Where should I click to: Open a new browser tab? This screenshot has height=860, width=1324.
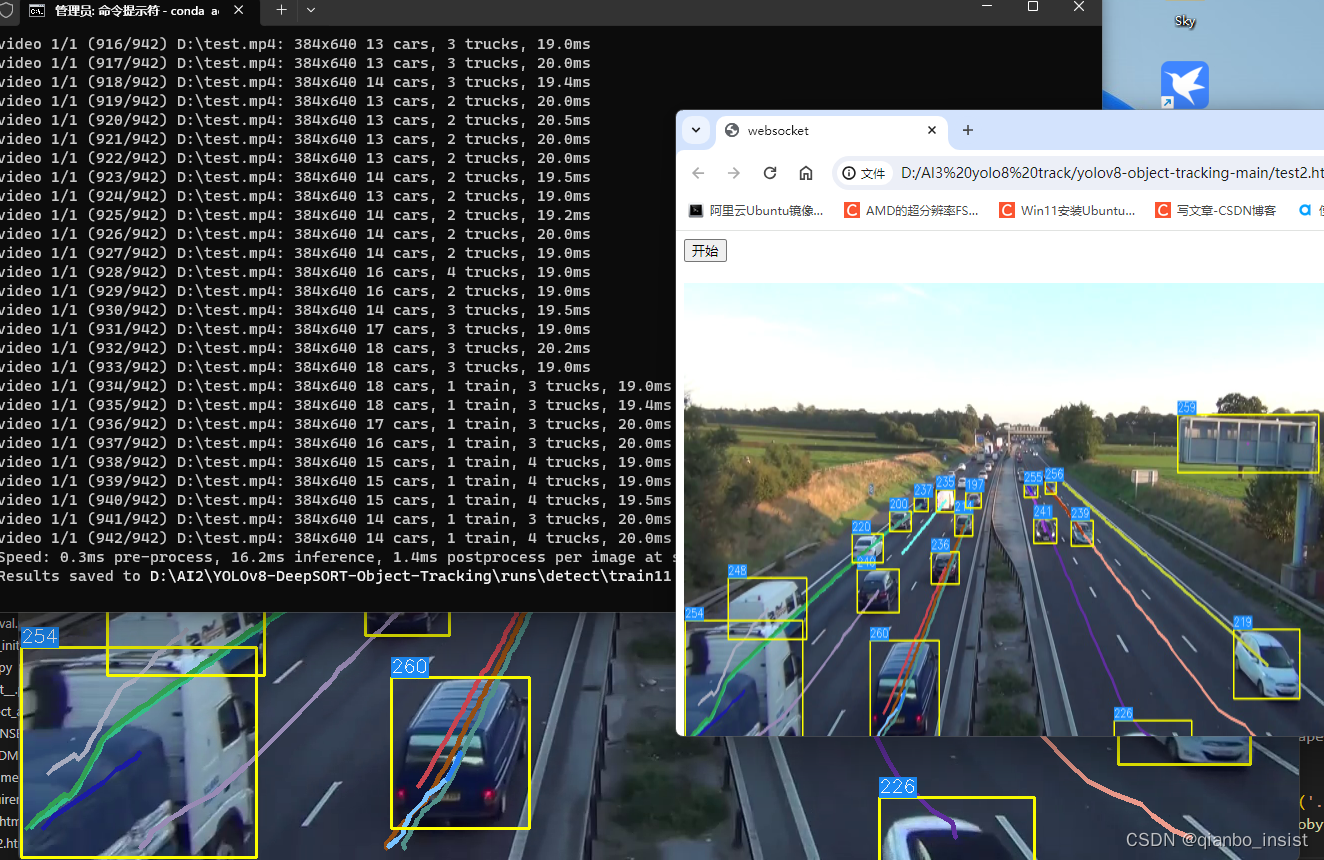(x=967, y=130)
